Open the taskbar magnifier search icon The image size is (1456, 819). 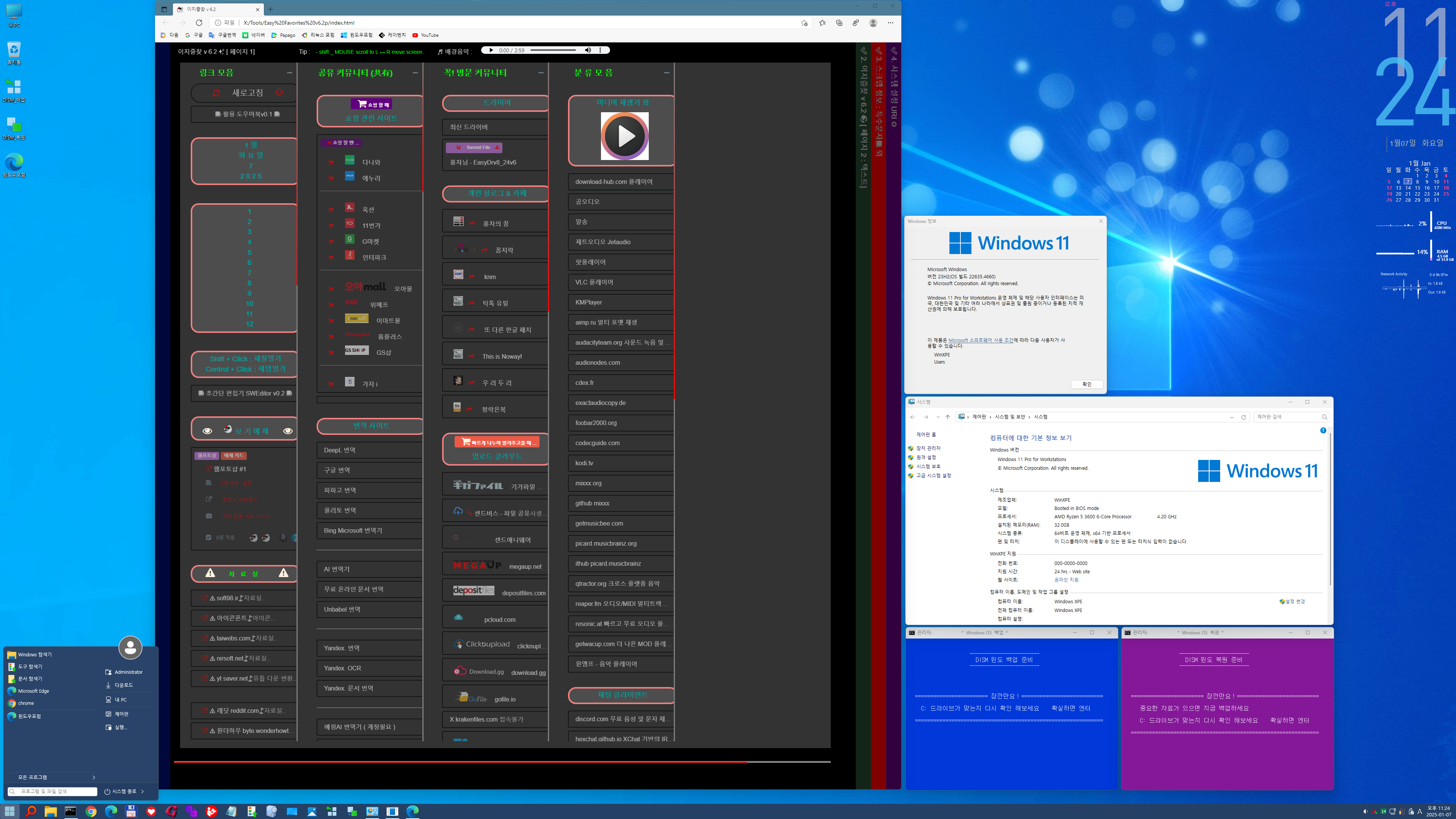pos(30,811)
